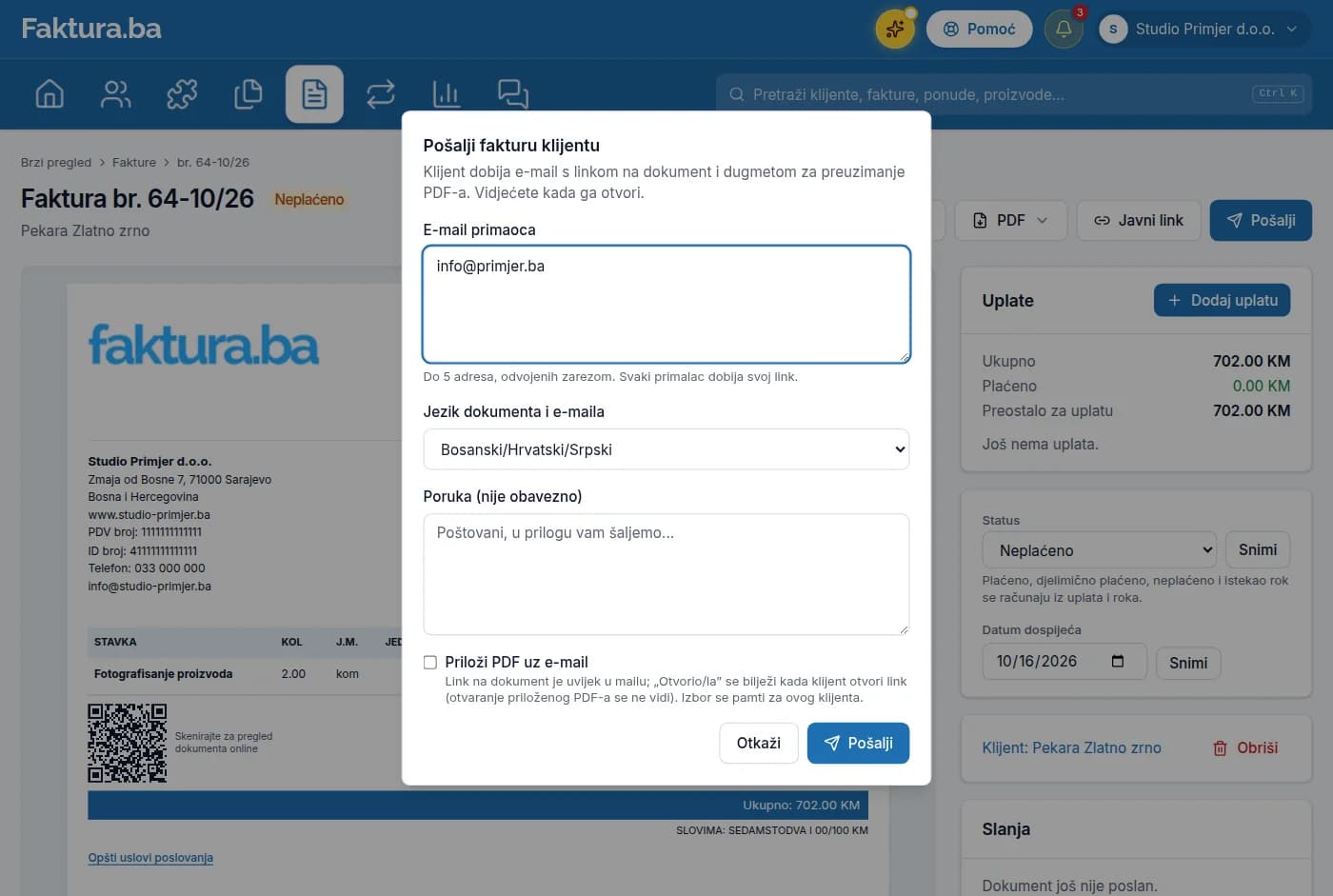The image size is (1333, 896).
Task: Click the Pomoć help button
Action: (980, 30)
